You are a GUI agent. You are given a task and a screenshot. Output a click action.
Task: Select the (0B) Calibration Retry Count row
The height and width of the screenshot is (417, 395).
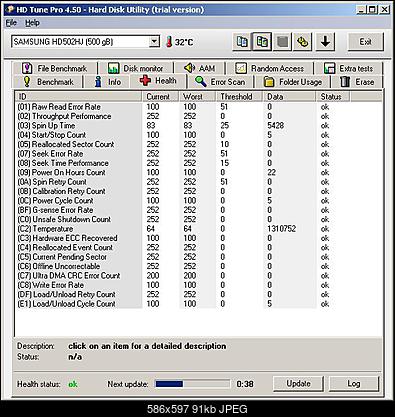(x=199, y=191)
